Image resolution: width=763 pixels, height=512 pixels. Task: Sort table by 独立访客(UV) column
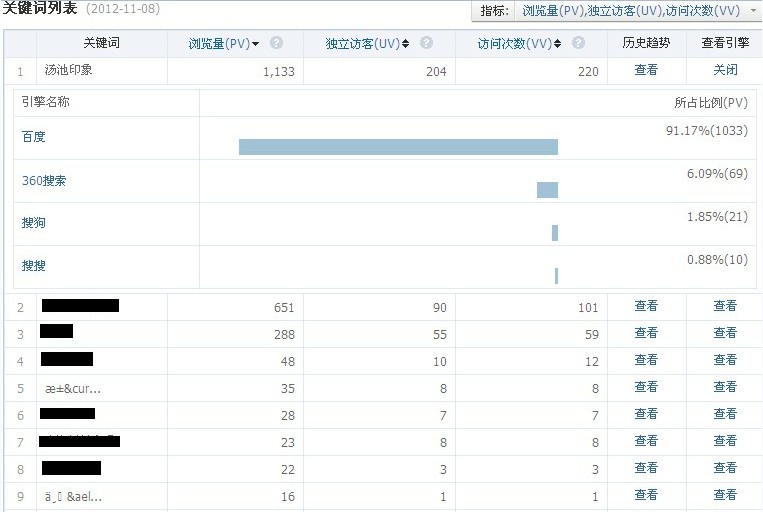tap(367, 44)
